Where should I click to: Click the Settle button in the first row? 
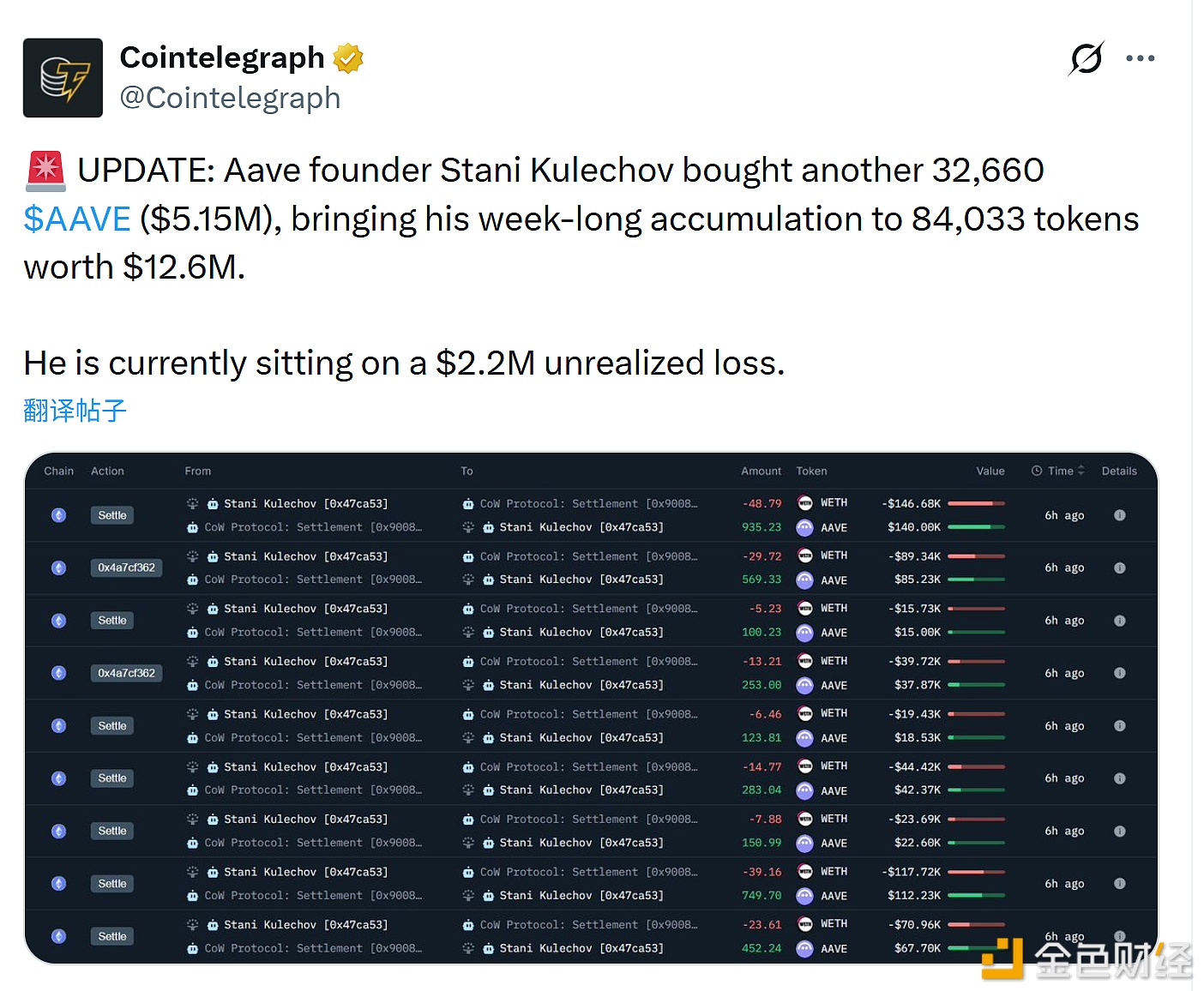(x=112, y=515)
